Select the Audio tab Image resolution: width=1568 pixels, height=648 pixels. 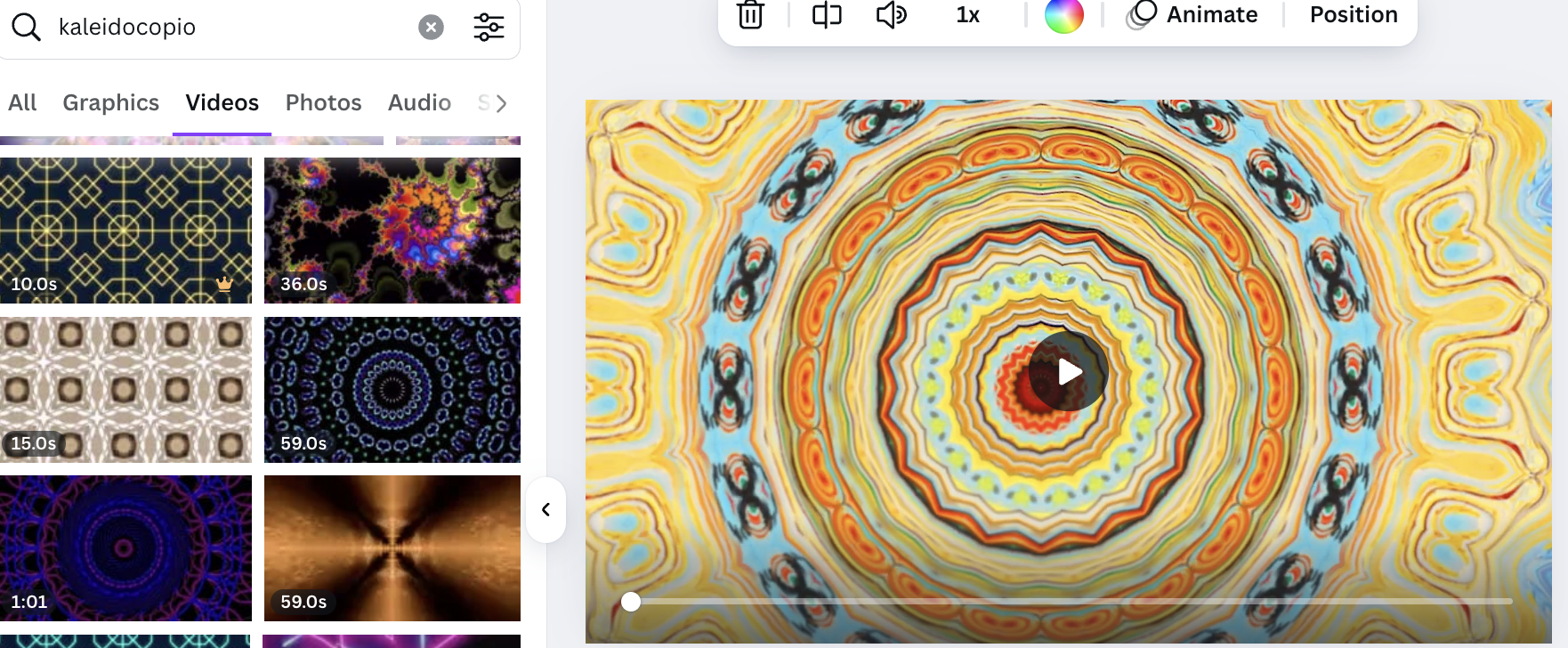point(419,103)
